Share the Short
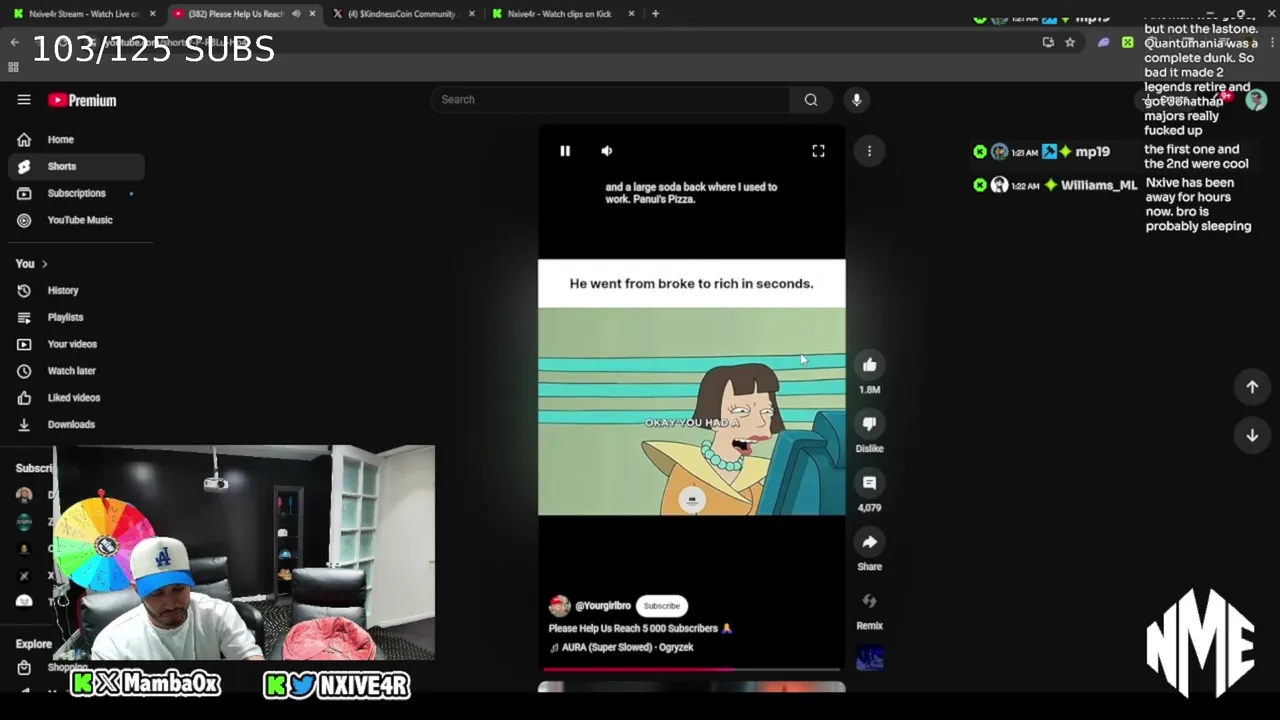Screen dimensions: 1280x720 pos(869,542)
